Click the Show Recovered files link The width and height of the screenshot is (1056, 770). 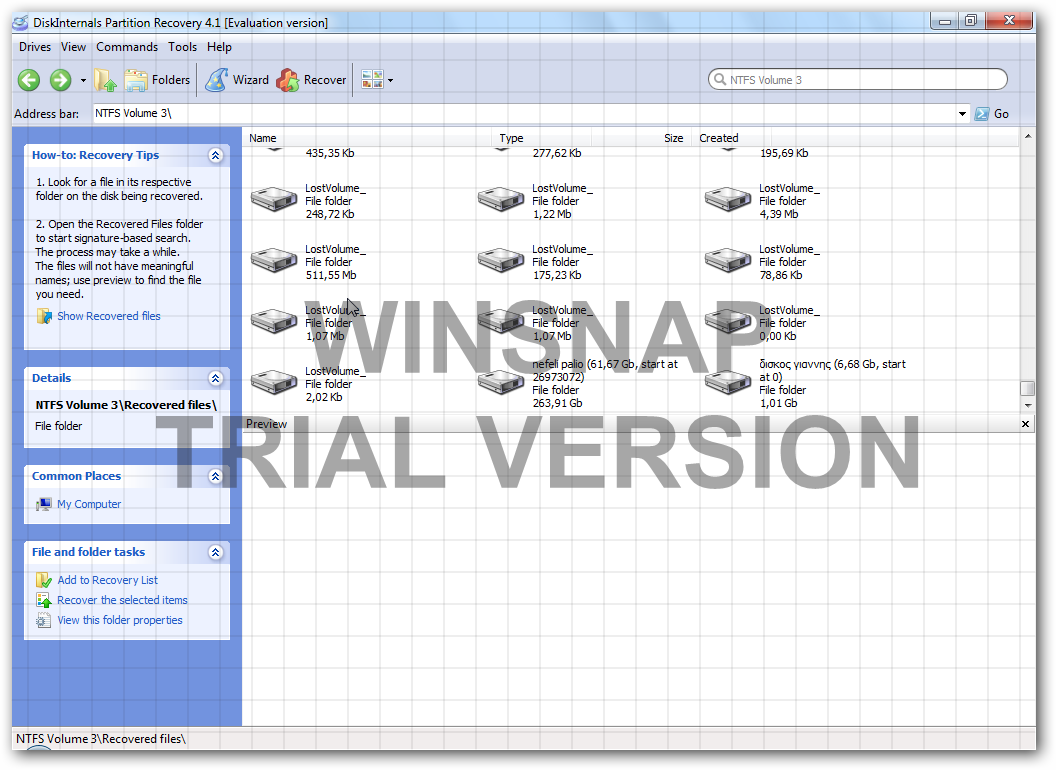coord(108,316)
